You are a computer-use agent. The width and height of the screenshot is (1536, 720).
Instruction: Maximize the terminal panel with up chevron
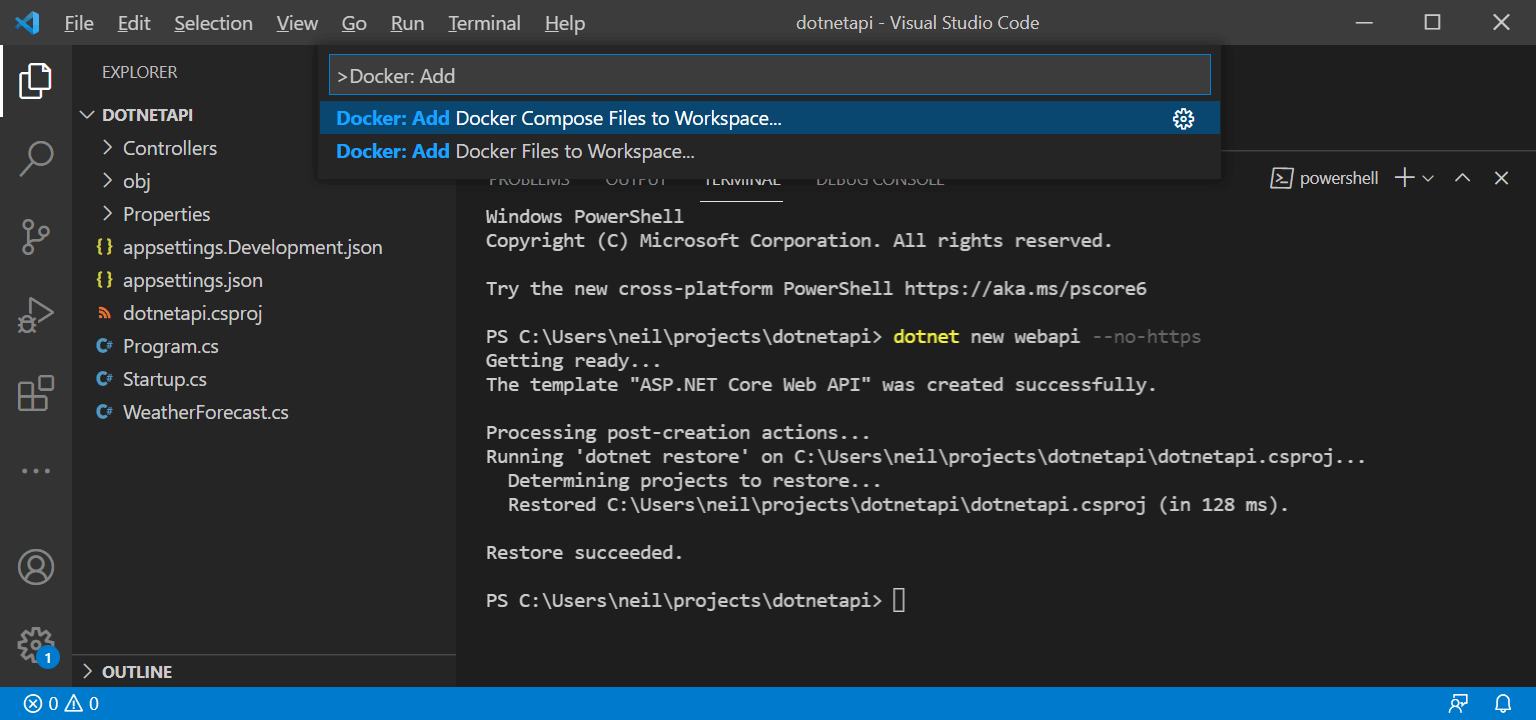coord(1462,178)
